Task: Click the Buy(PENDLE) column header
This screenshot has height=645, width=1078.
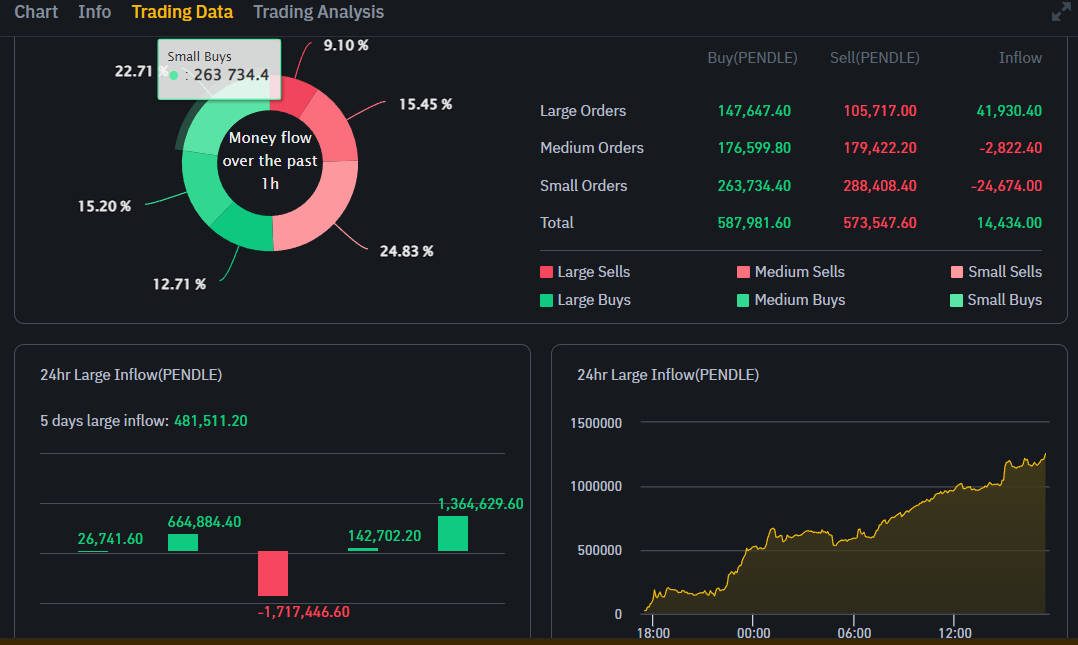Action: 752,58
